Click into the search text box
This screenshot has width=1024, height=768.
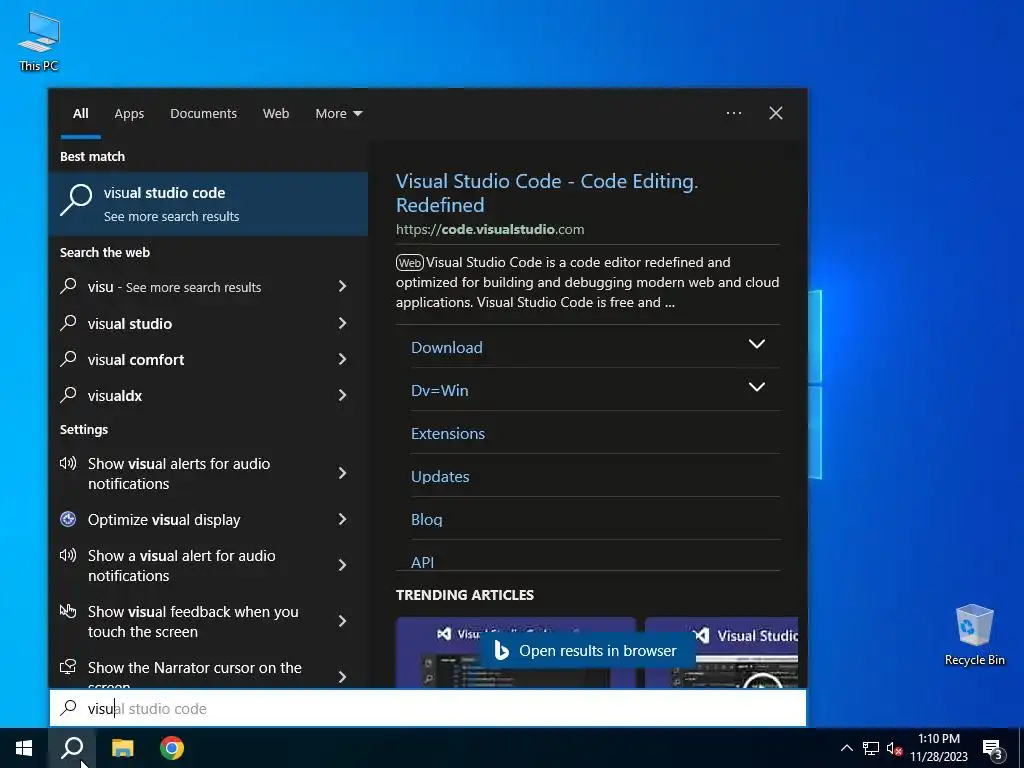pos(428,708)
